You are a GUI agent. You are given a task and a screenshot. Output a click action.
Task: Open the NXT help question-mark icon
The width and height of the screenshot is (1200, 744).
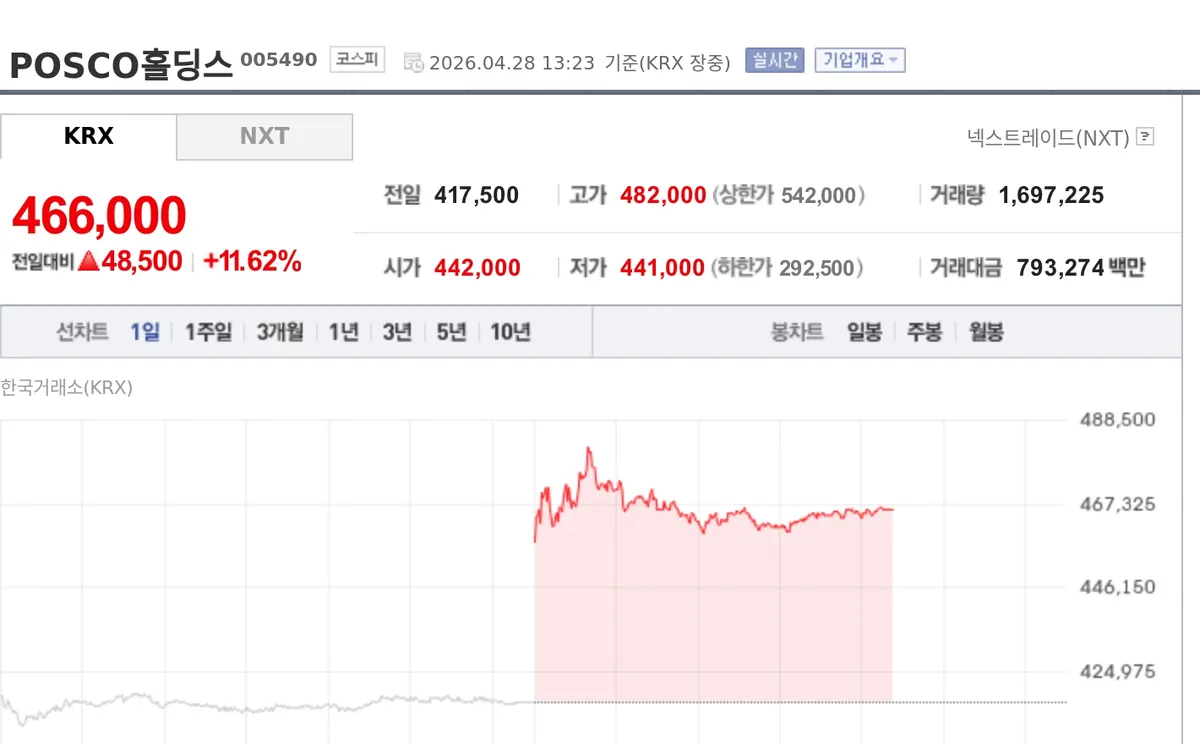1146,137
